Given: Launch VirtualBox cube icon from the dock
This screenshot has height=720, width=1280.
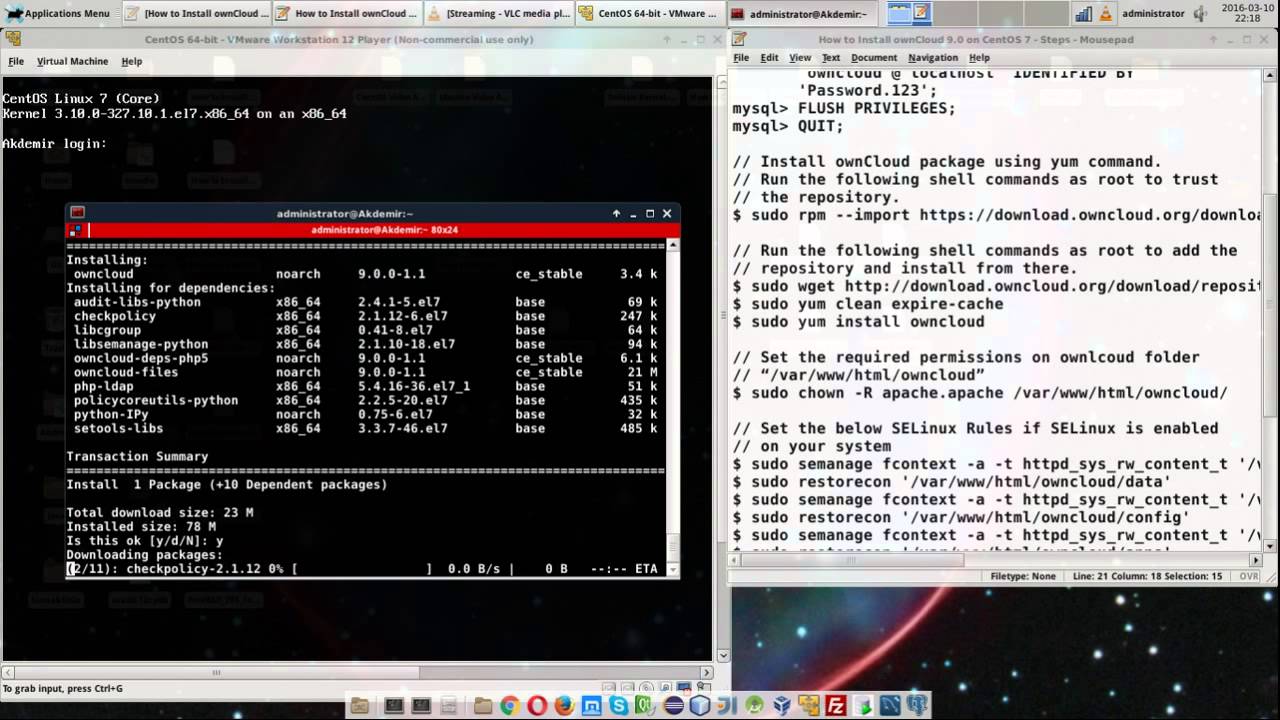Looking at the screenshot, I should (782, 705).
